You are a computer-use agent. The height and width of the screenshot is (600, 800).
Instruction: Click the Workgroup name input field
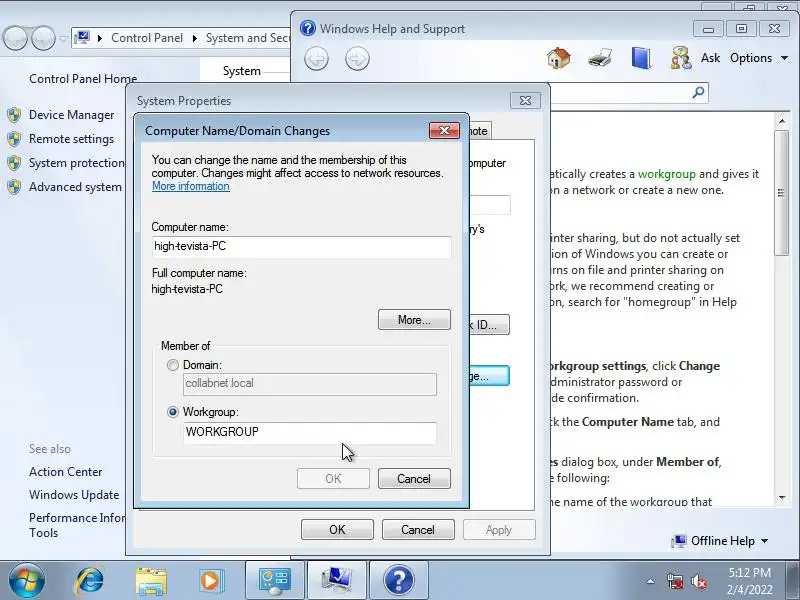tap(310, 432)
